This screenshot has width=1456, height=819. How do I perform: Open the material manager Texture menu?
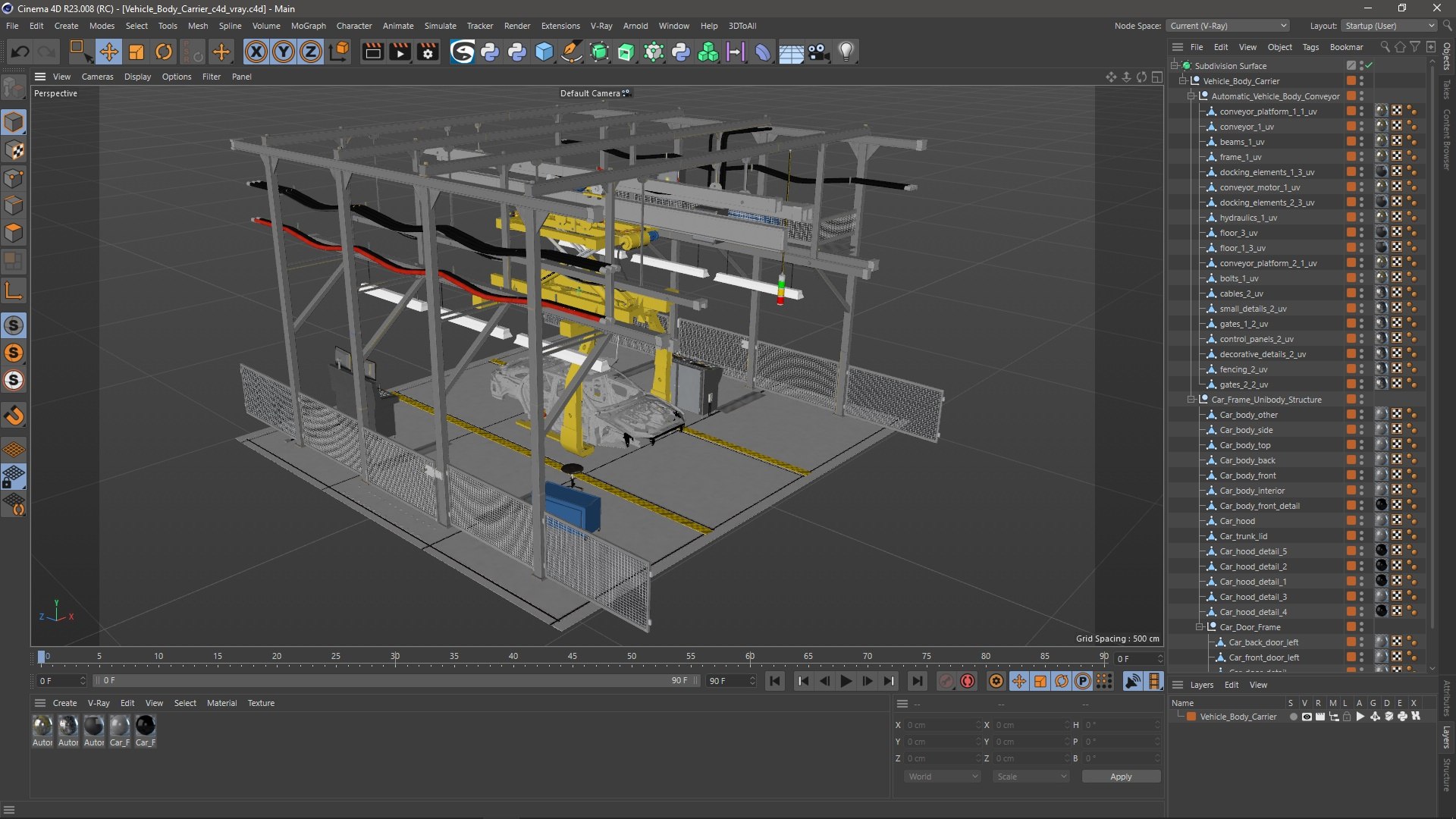click(x=261, y=703)
